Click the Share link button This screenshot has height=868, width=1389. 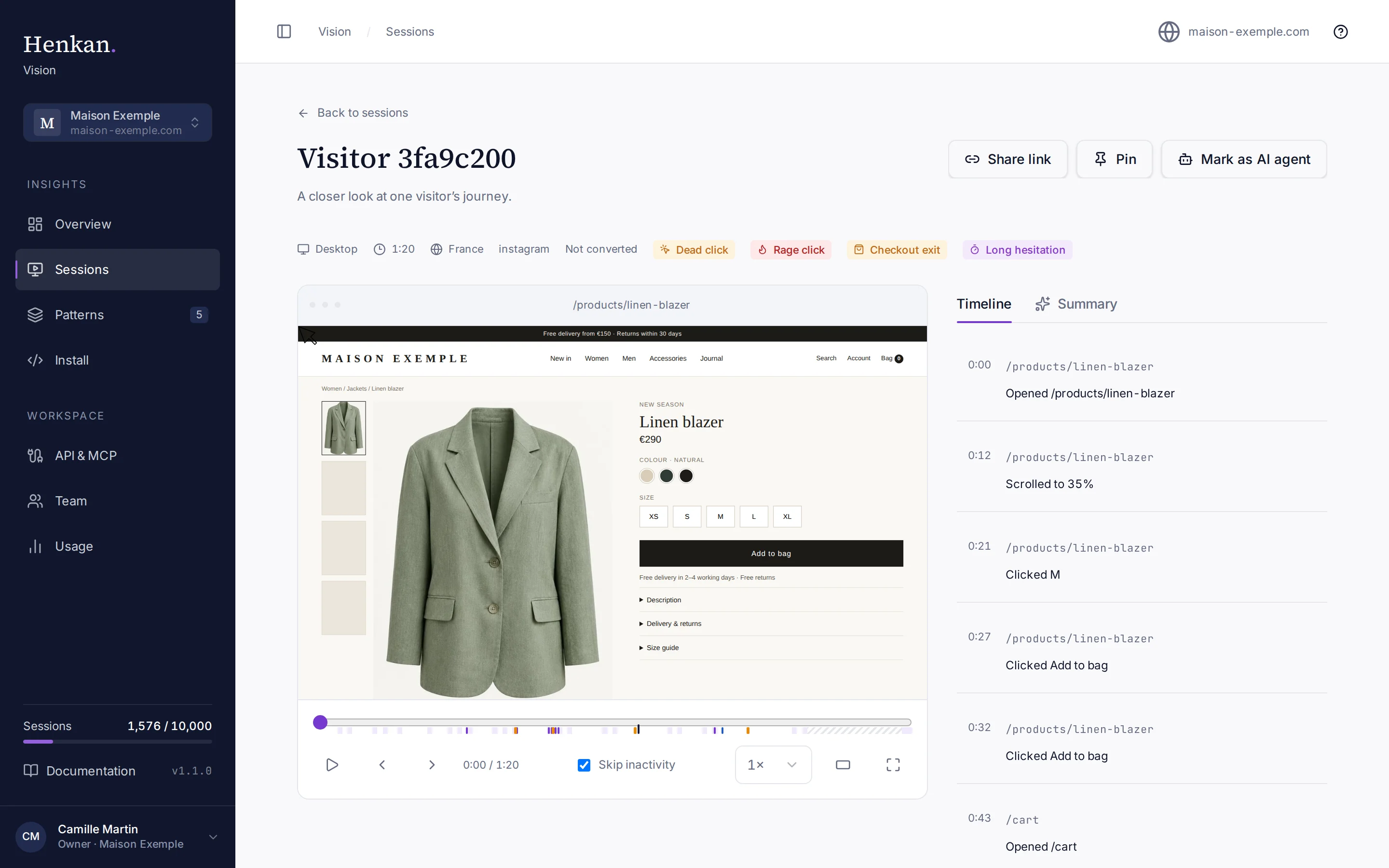click(1008, 159)
